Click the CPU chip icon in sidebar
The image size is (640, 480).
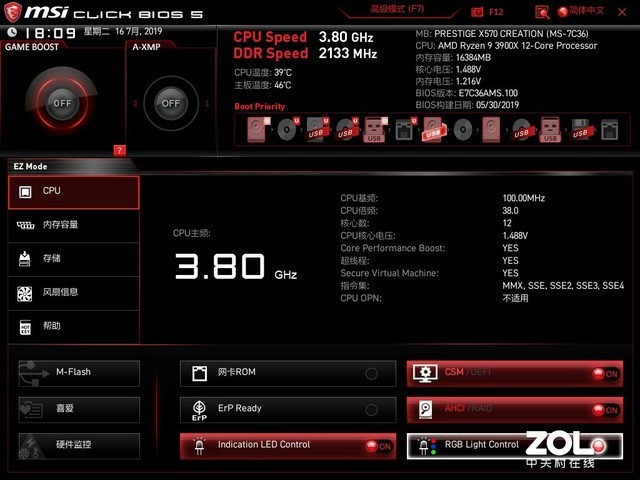coord(25,191)
